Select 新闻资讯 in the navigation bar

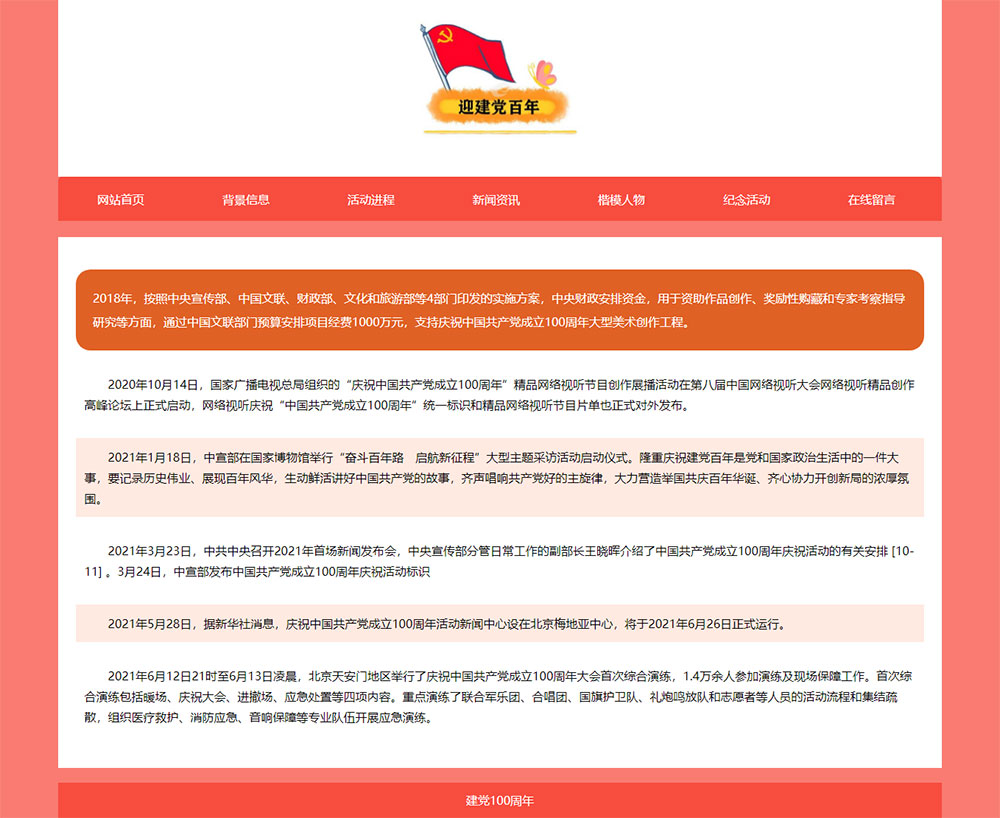pos(496,200)
